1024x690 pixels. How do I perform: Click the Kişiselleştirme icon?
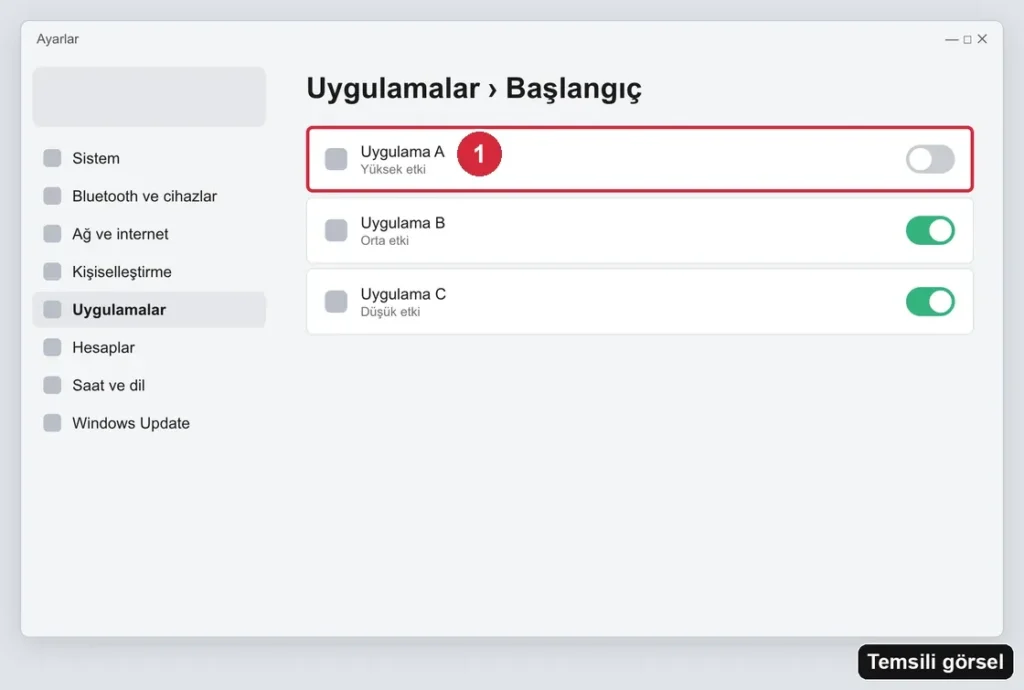click(x=52, y=272)
